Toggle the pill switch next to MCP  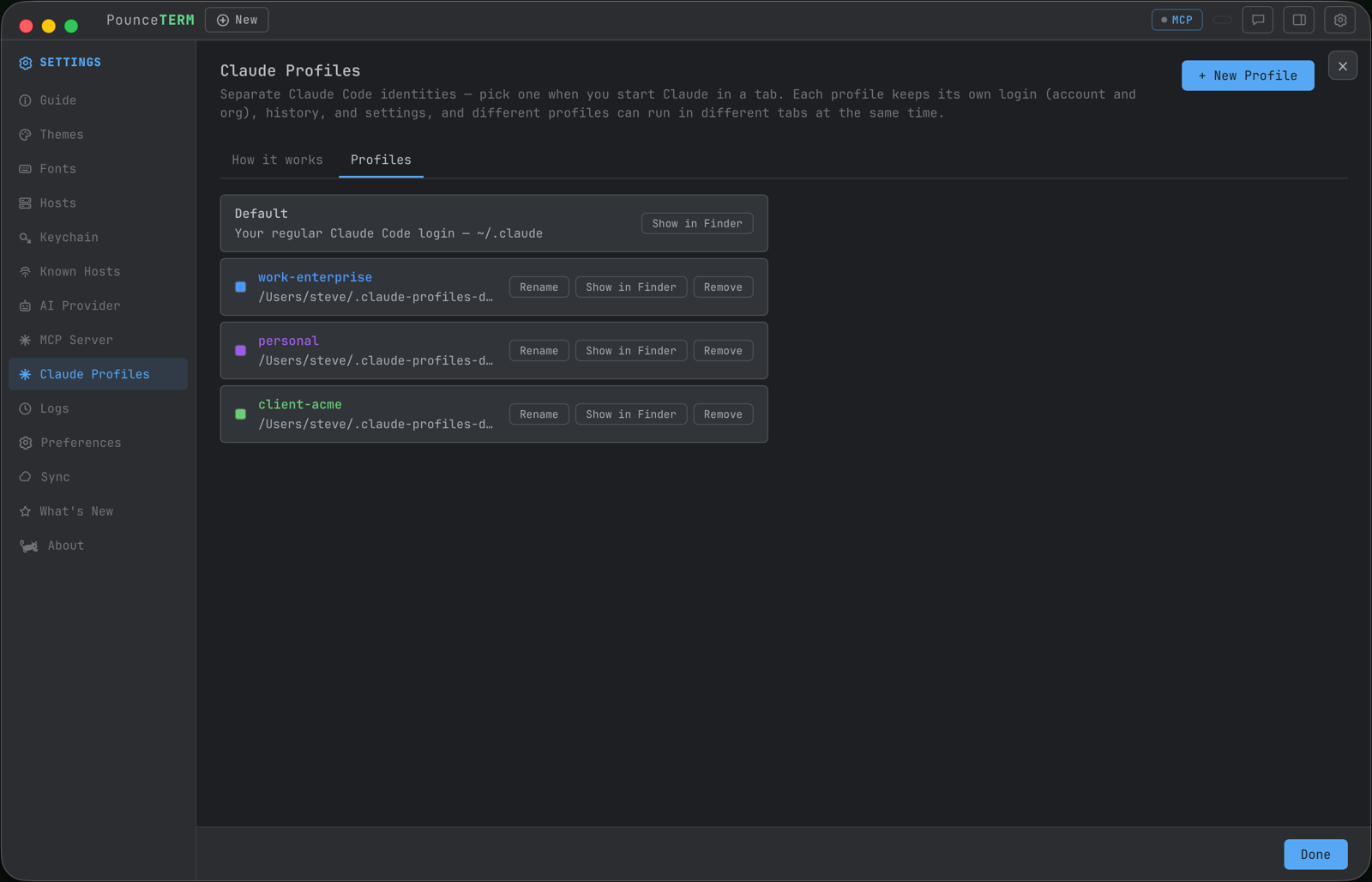coord(1223,20)
